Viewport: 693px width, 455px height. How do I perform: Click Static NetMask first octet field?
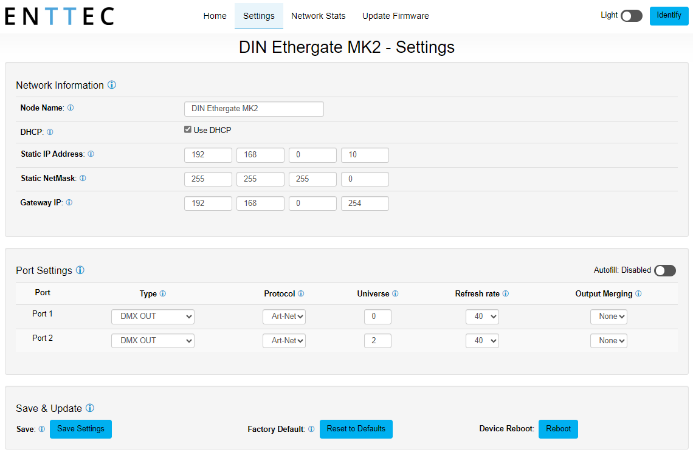tap(208, 179)
